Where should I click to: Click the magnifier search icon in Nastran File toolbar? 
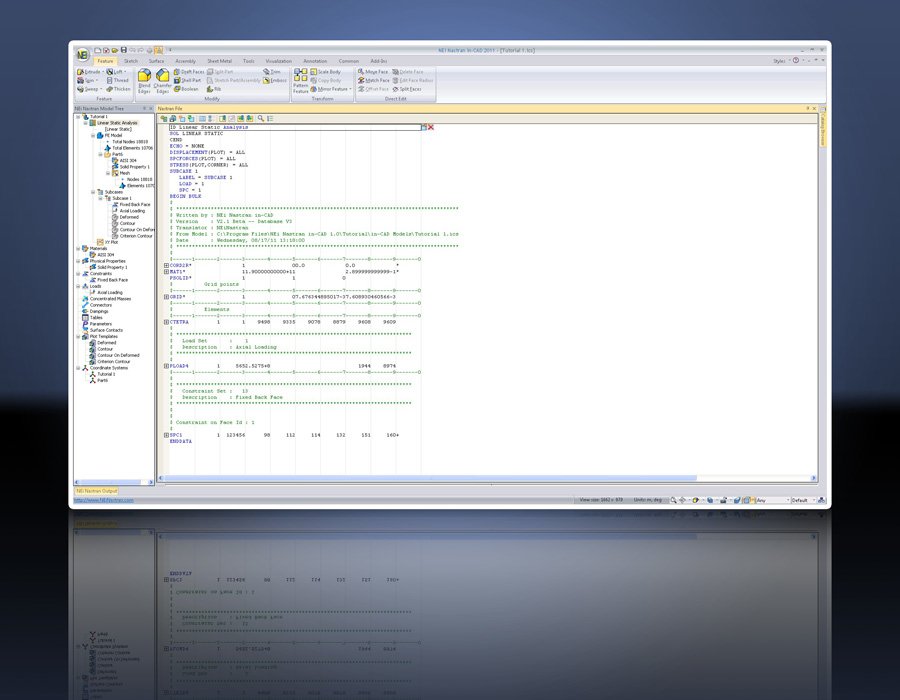[x=261, y=118]
